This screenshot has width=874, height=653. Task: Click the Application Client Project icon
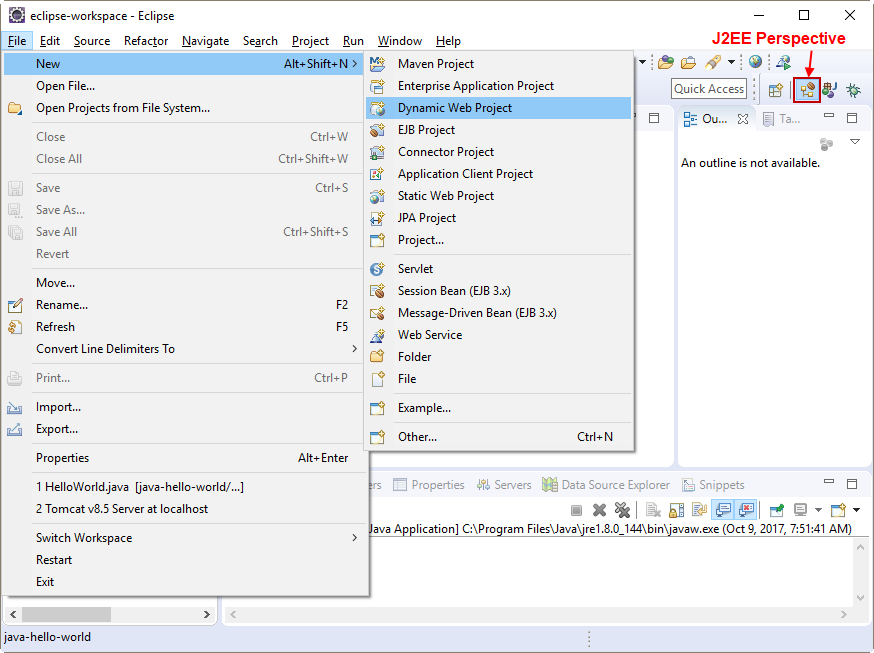tap(377, 174)
